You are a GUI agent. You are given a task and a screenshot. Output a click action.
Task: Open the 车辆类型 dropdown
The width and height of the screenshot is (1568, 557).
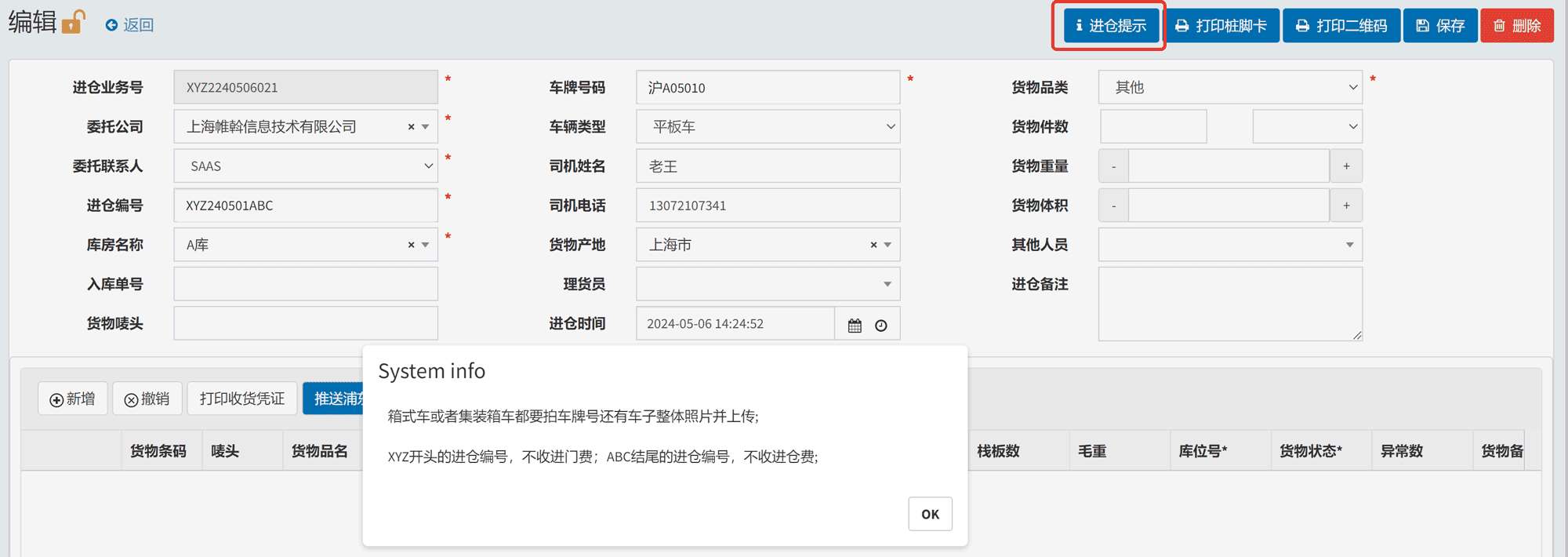(768, 127)
